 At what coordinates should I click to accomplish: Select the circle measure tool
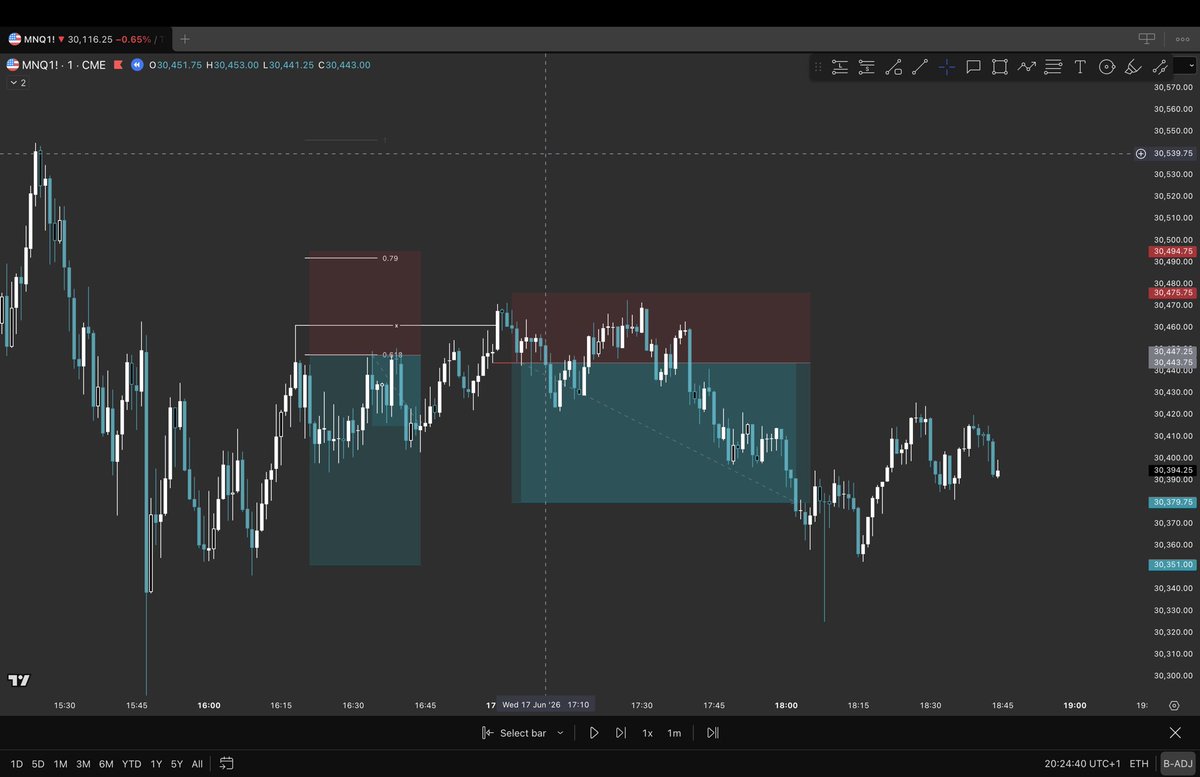pyautogui.click(x=1106, y=67)
